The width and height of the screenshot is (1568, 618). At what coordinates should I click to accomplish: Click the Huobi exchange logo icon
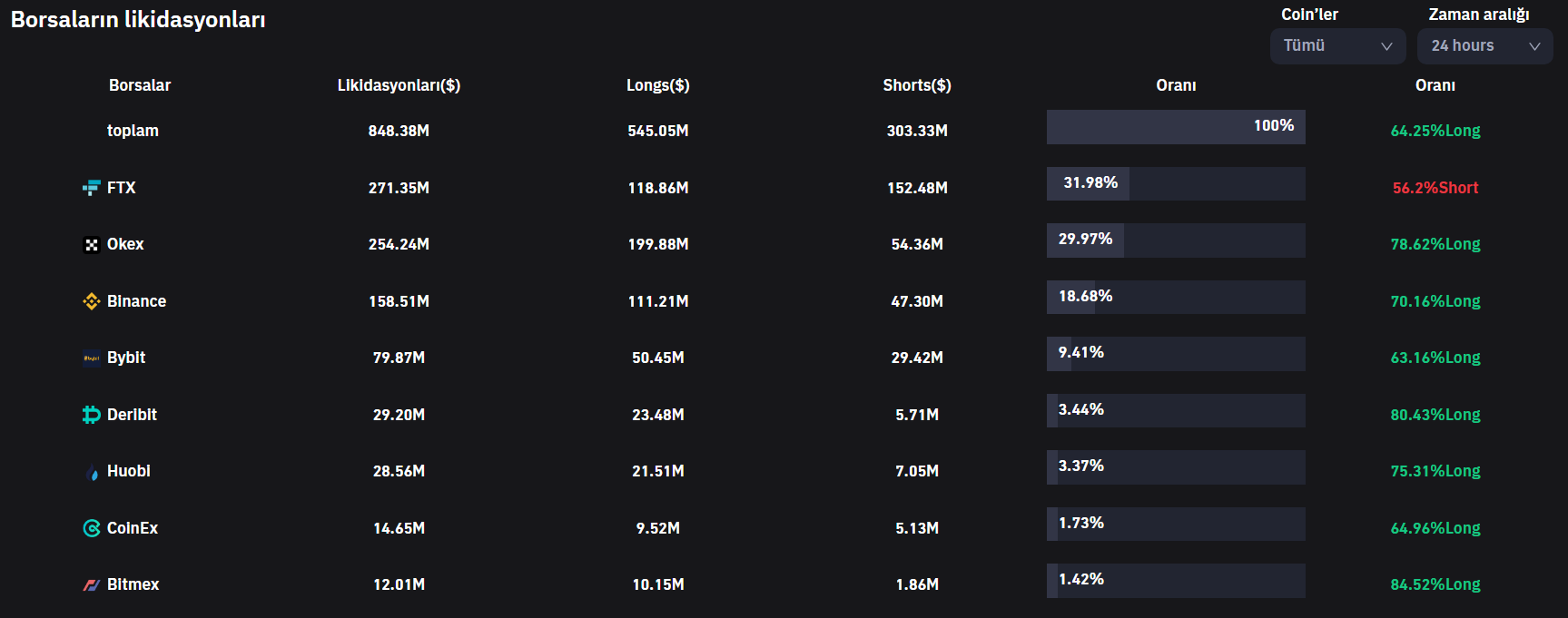point(92,472)
